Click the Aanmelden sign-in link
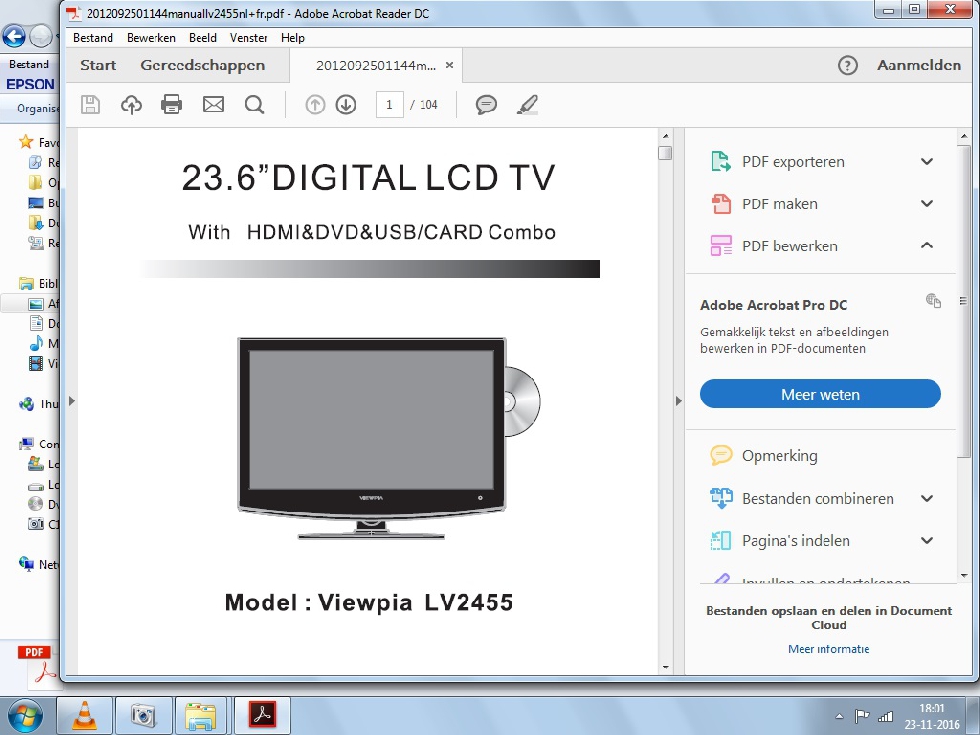 (x=919, y=65)
